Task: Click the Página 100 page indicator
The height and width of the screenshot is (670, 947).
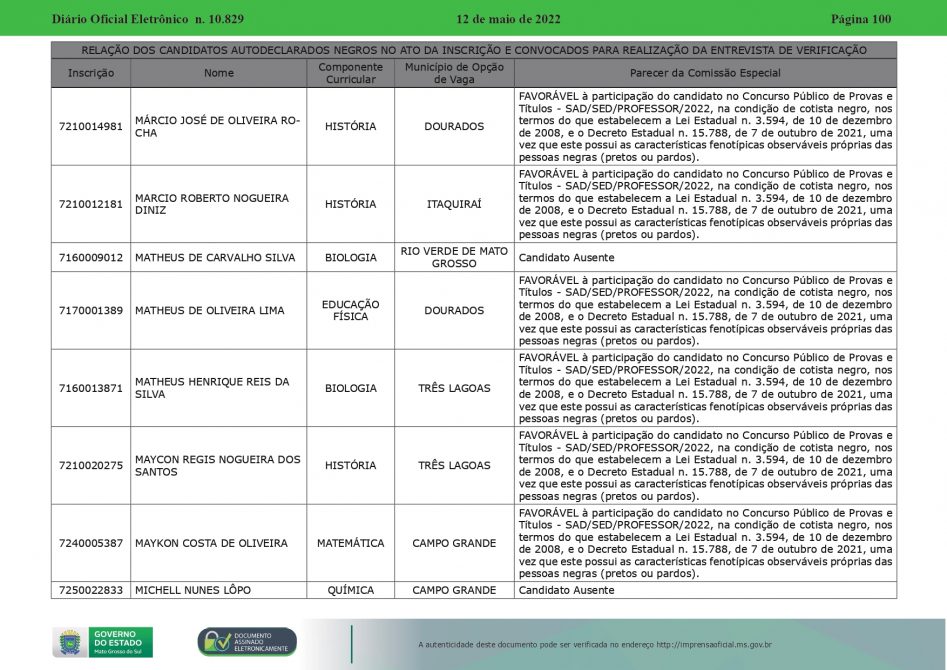Action: click(x=860, y=19)
